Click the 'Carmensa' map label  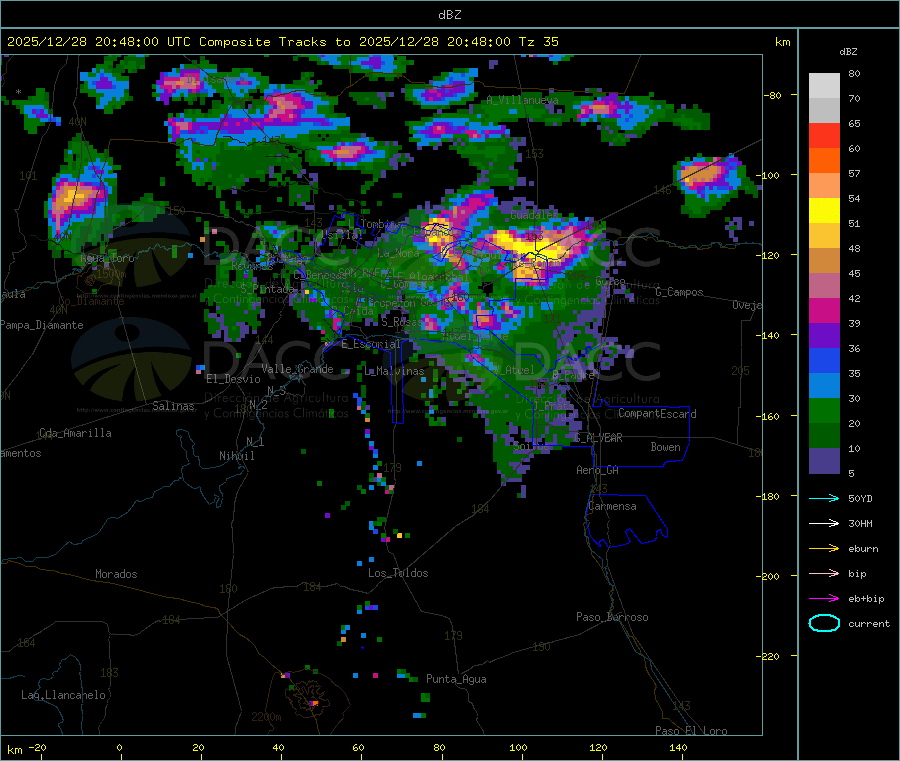(x=612, y=506)
